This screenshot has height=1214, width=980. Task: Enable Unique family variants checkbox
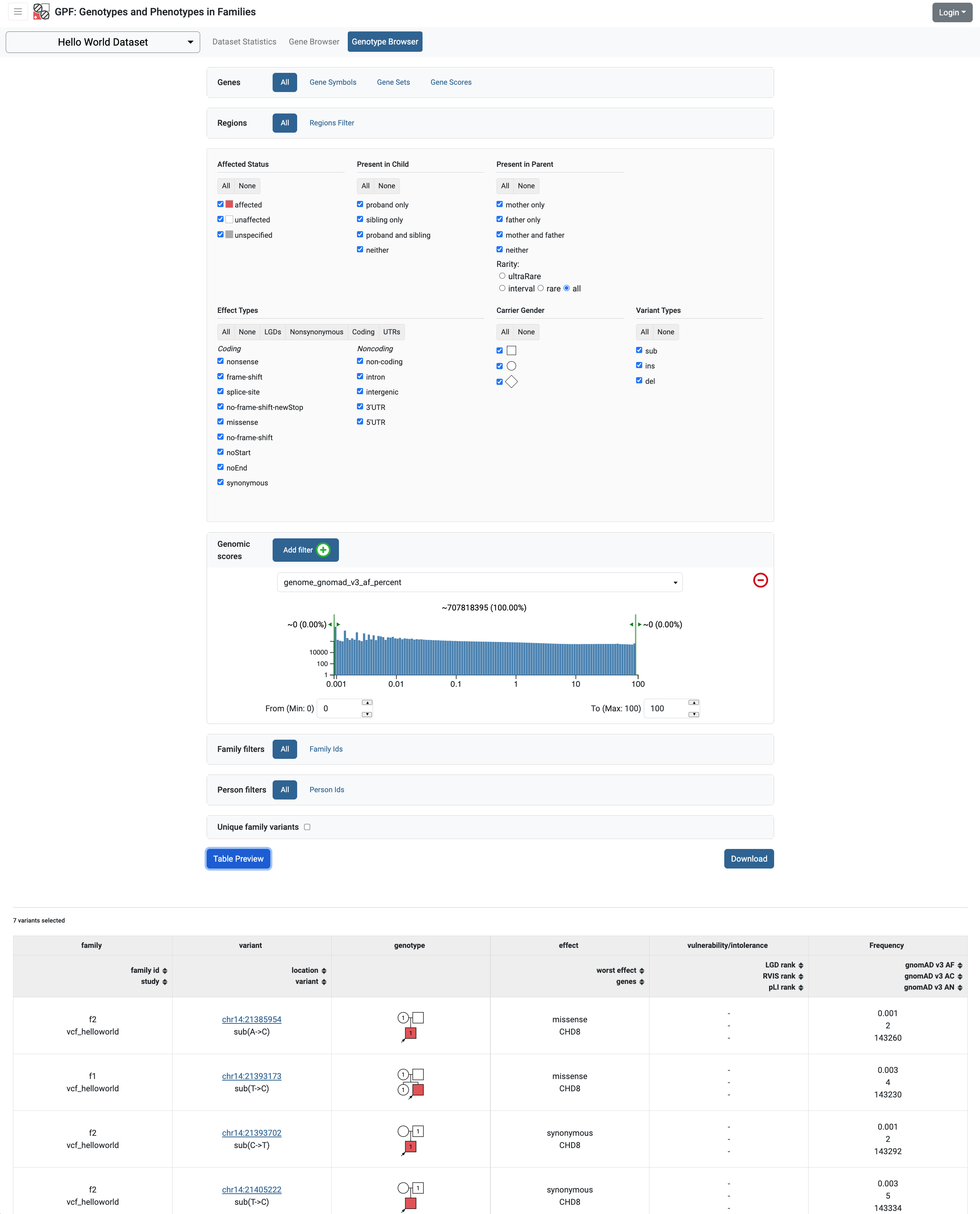pyautogui.click(x=307, y=827)
